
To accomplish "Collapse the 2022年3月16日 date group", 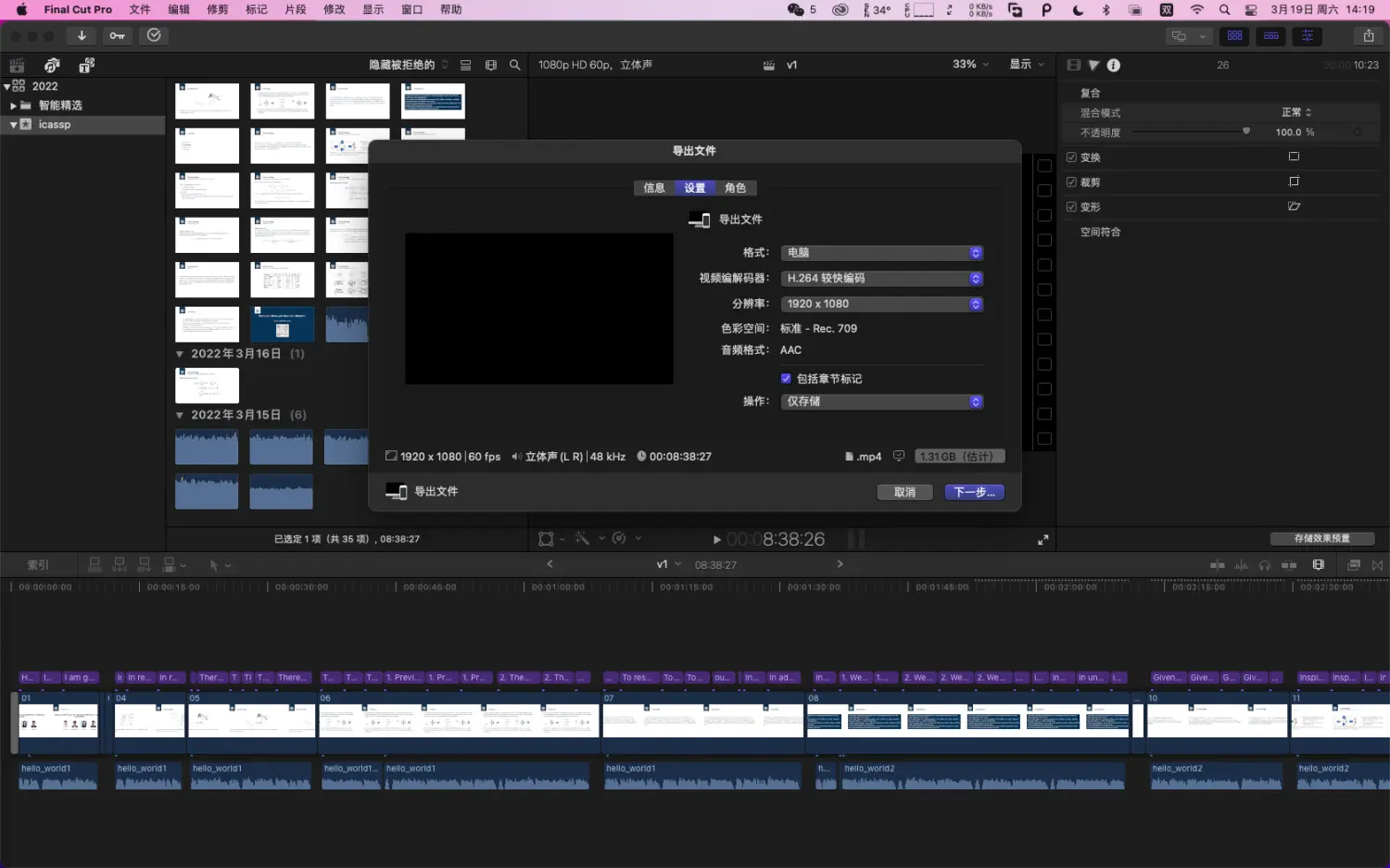I will (180, 354).
